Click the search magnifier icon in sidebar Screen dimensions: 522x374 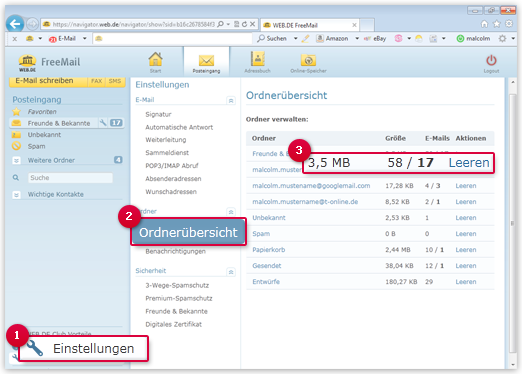[16, 178]
